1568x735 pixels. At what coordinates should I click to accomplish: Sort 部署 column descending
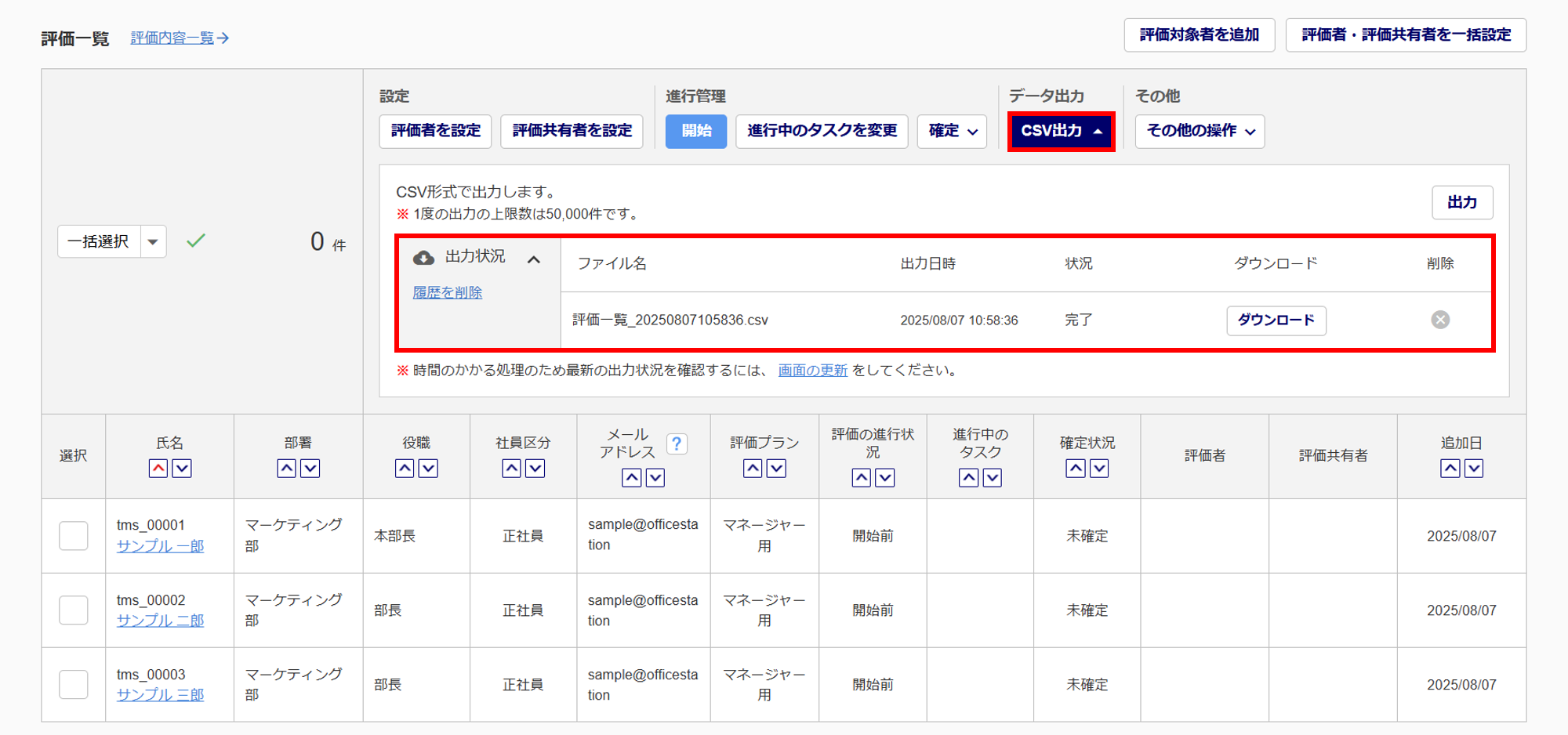pos(310,469)
